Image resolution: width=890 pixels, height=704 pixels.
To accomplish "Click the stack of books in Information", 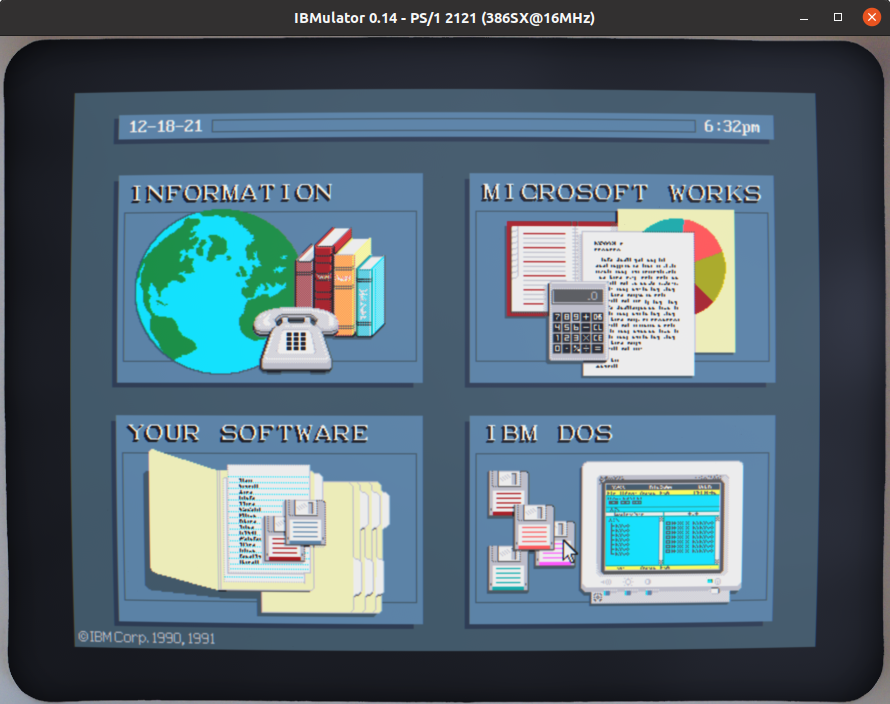I will [x=339, y=282].
